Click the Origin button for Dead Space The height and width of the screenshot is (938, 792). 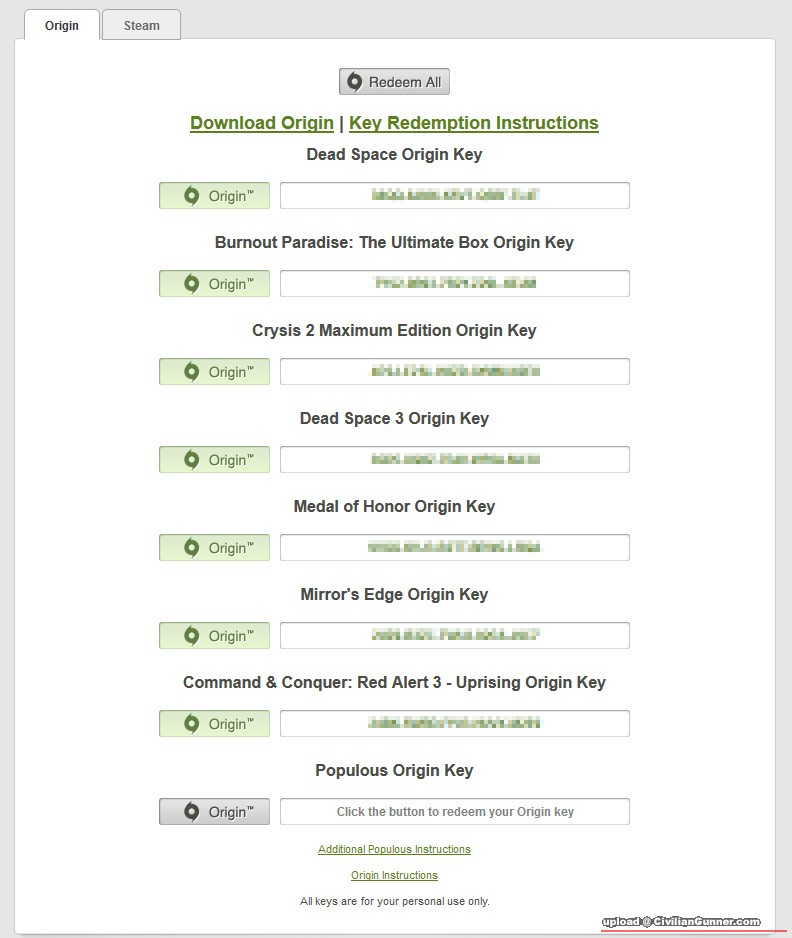214,196
